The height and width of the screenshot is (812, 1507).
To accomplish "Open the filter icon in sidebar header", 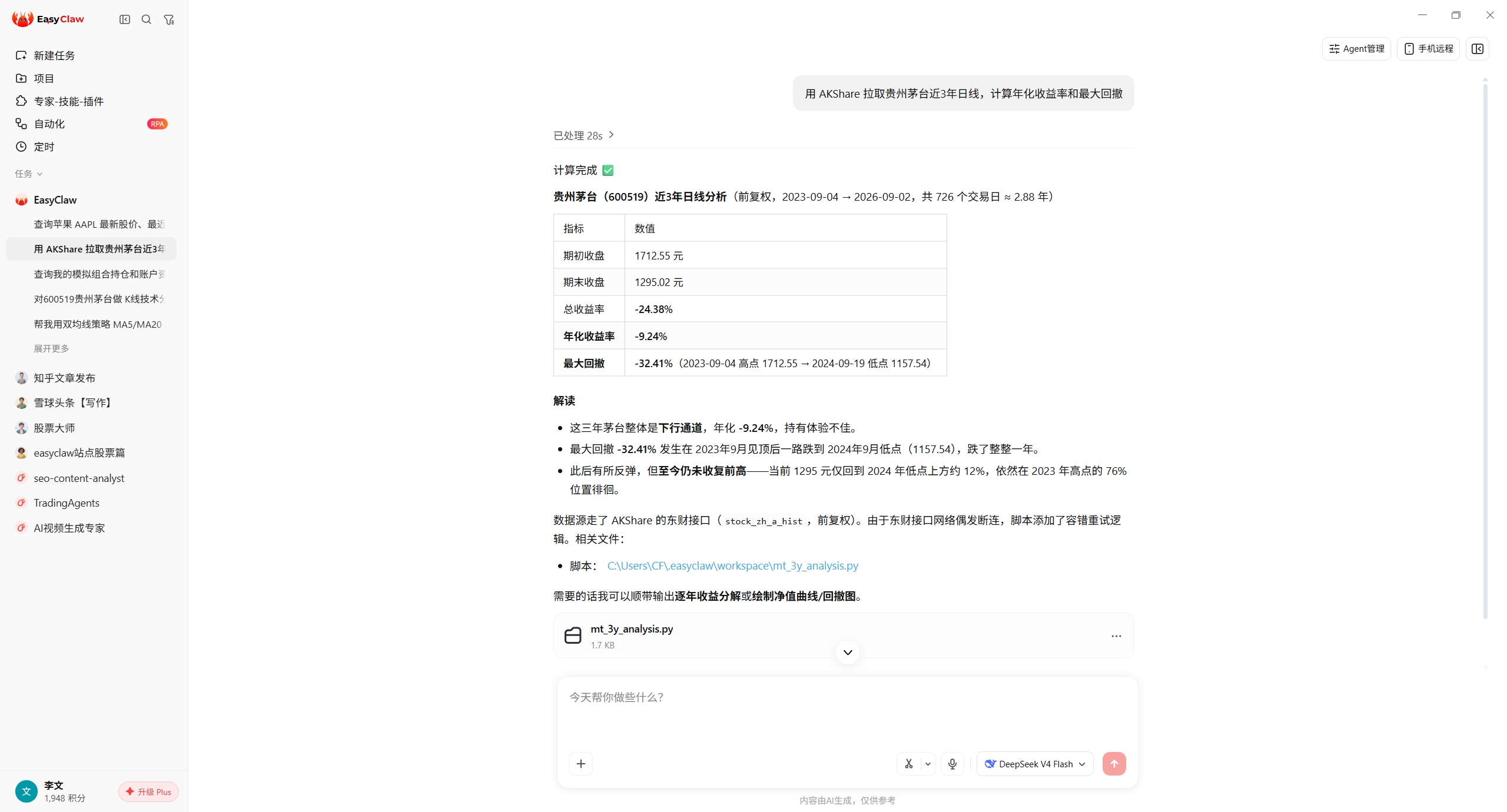I will [x=169, y=19].
